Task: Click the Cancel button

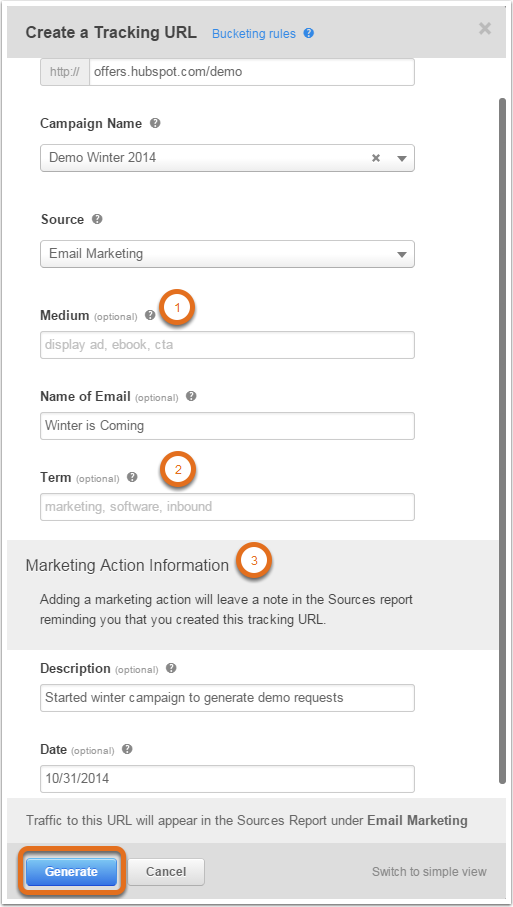Action: tap(166, 872)
